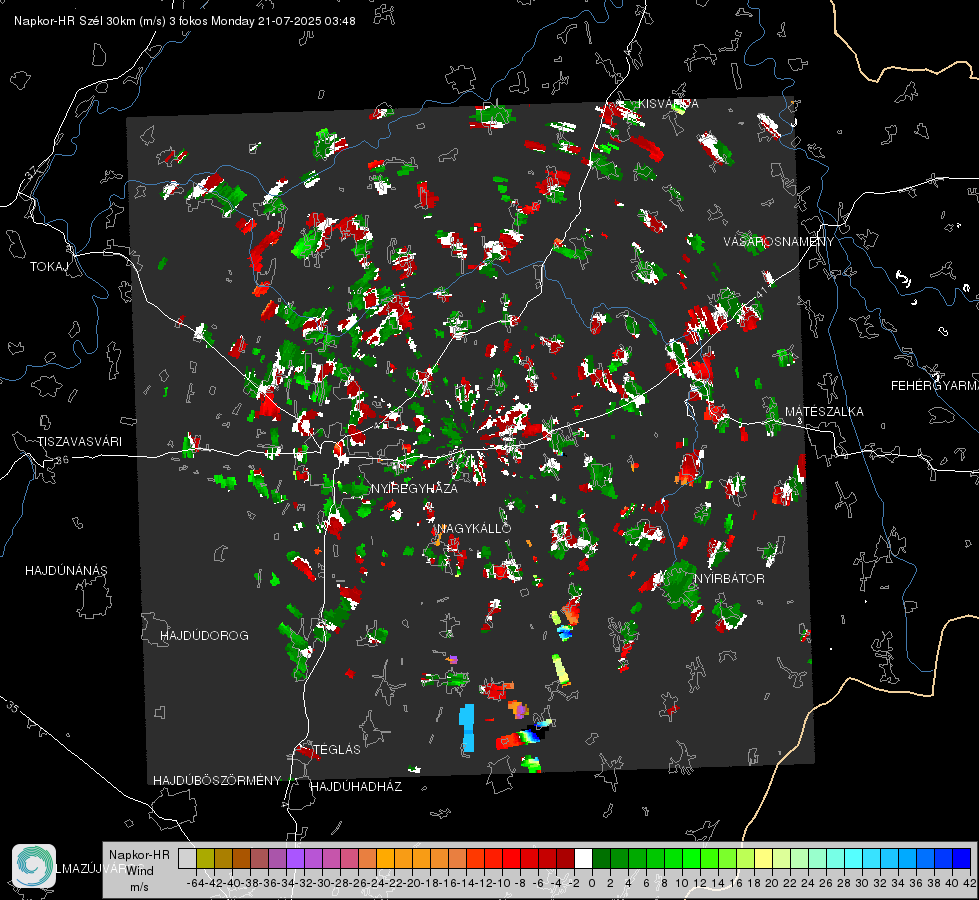Click the TOKAJ label
979x900 pixels.
(49, 267)
